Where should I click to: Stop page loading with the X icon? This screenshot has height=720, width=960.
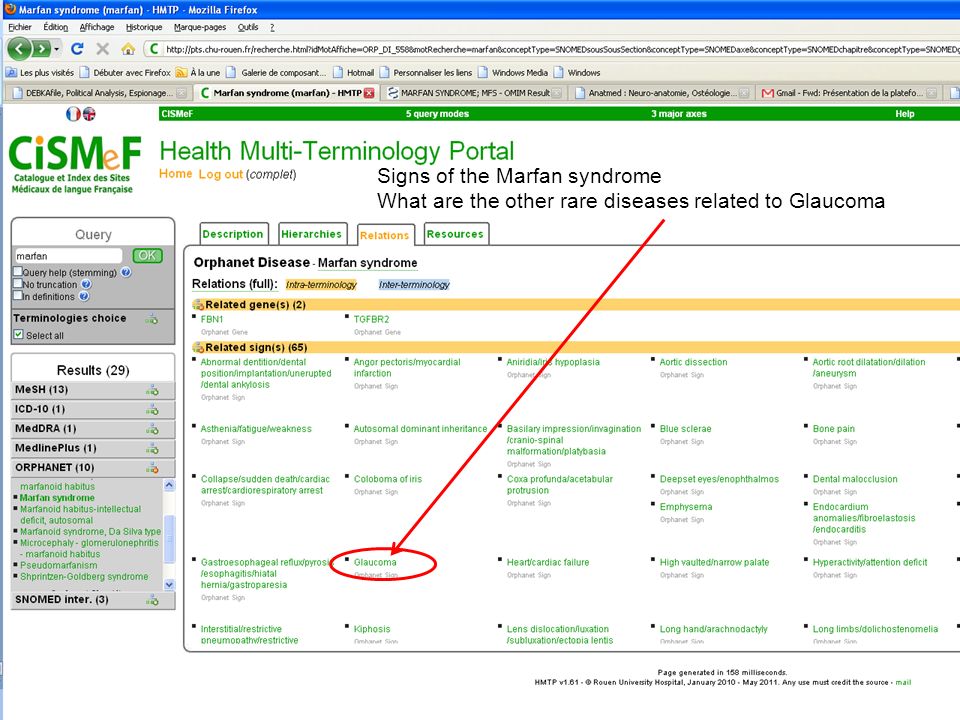[x=103, y=49]
